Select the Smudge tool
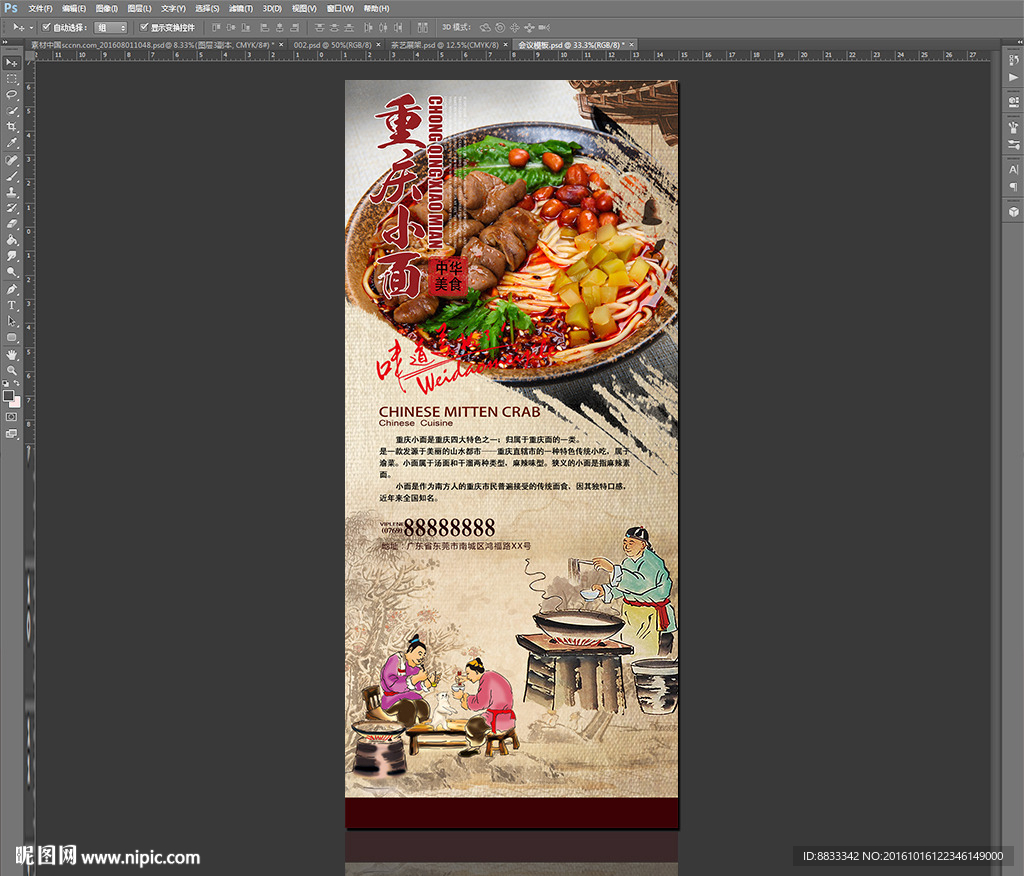Screen dimensions: 1024x876 tap(12, 256)
